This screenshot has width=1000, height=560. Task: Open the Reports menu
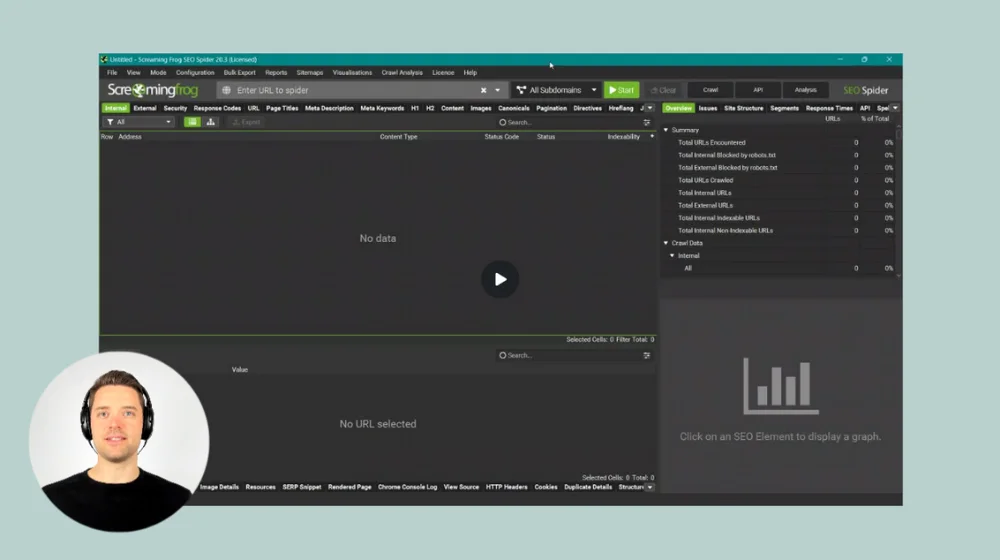point(276,73)
